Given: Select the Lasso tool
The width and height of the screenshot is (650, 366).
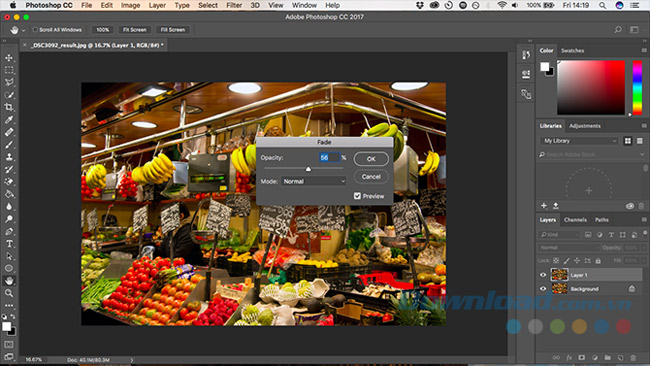Looking at the screenshot, I should coord(9,82).
